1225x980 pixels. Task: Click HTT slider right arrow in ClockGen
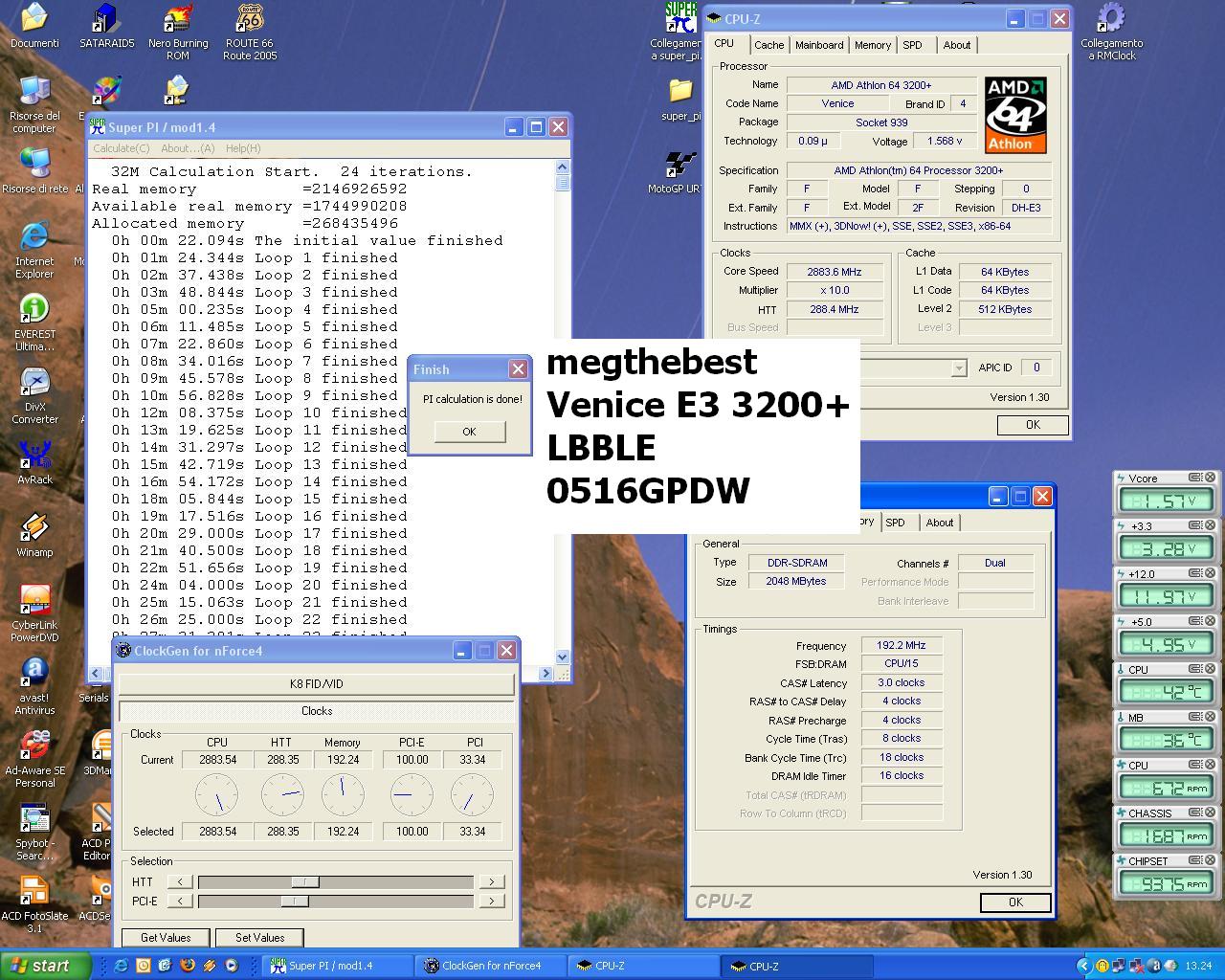point(491,882)
